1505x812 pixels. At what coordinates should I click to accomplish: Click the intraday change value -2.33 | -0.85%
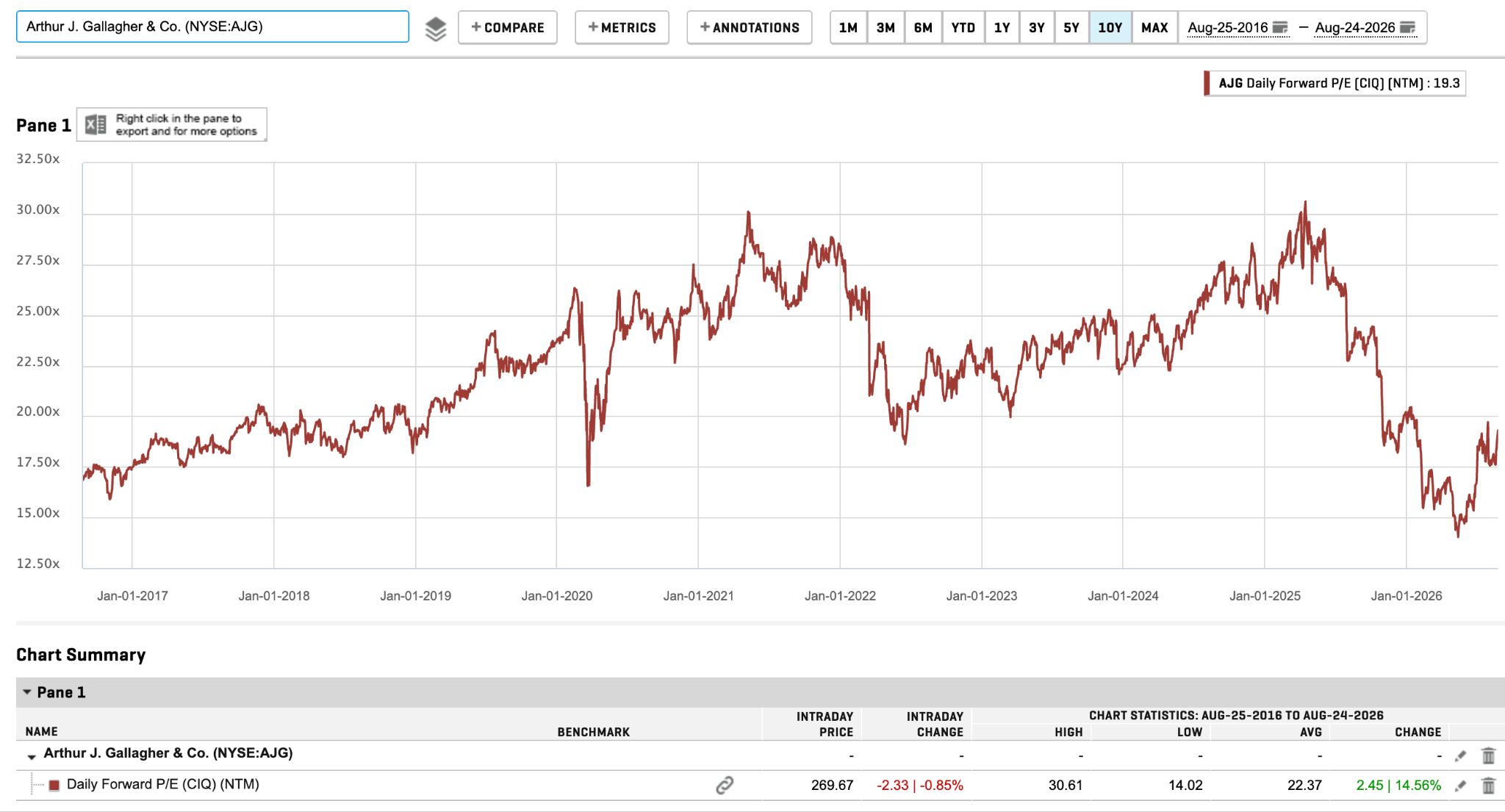920,786
